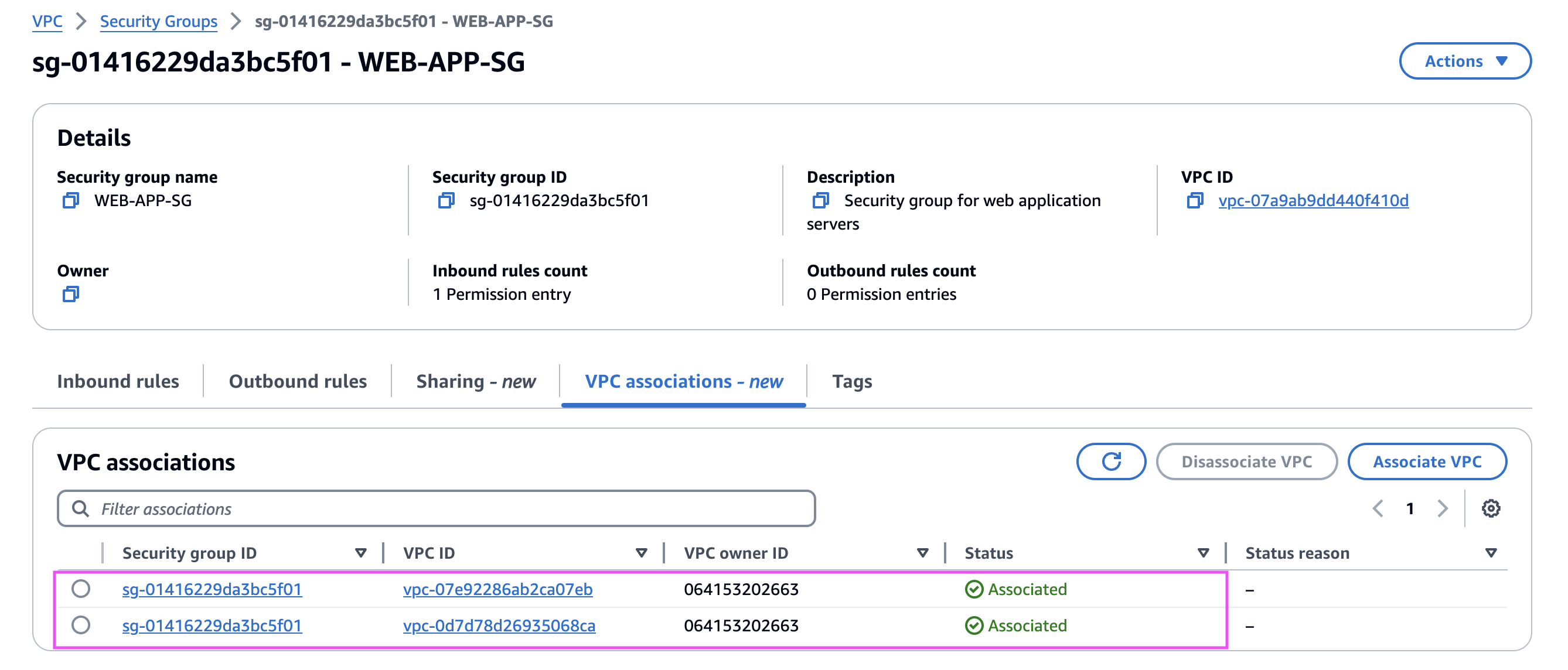Sort by VPC owner ID column
This screenshot has height=670, width=1568.
click(922, 552)
